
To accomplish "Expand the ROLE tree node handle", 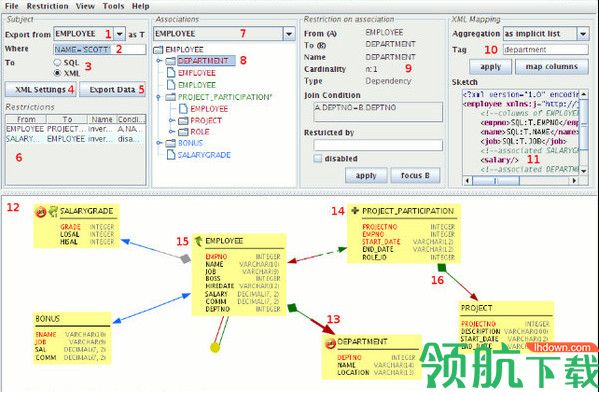I will 171,132.
